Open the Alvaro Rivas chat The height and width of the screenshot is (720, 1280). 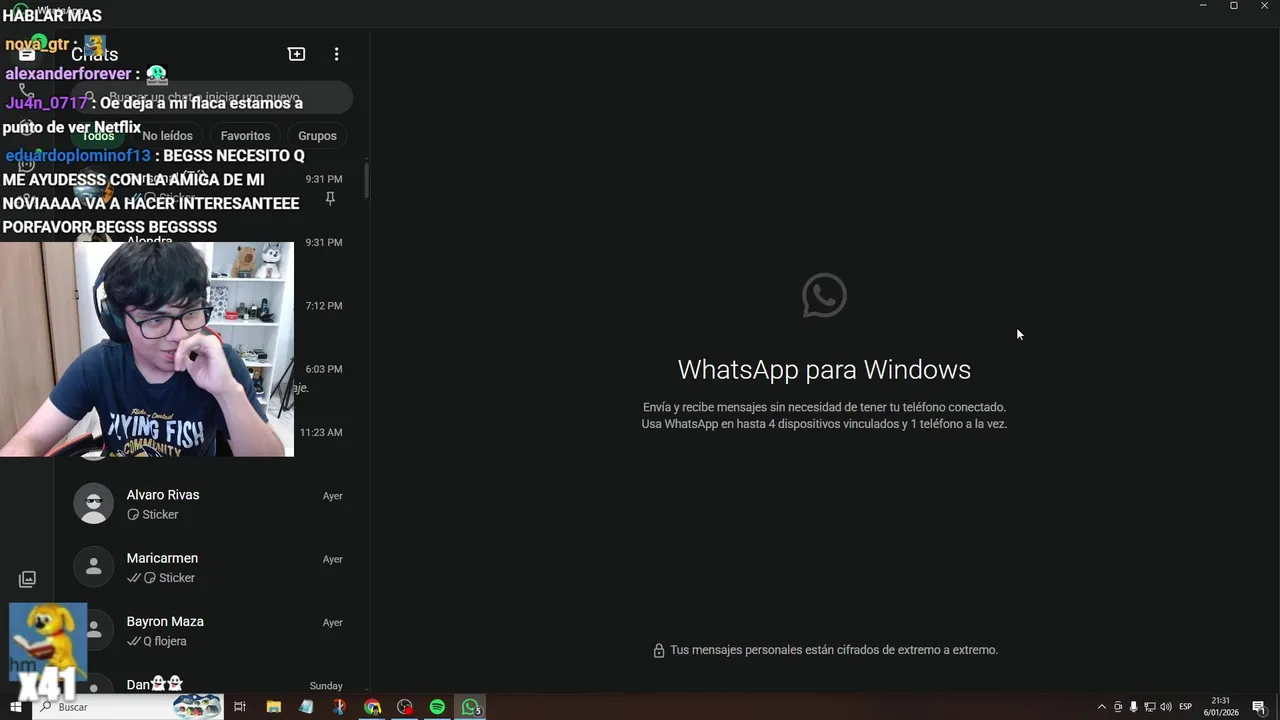pyautogui.click(x=210, y=504)
